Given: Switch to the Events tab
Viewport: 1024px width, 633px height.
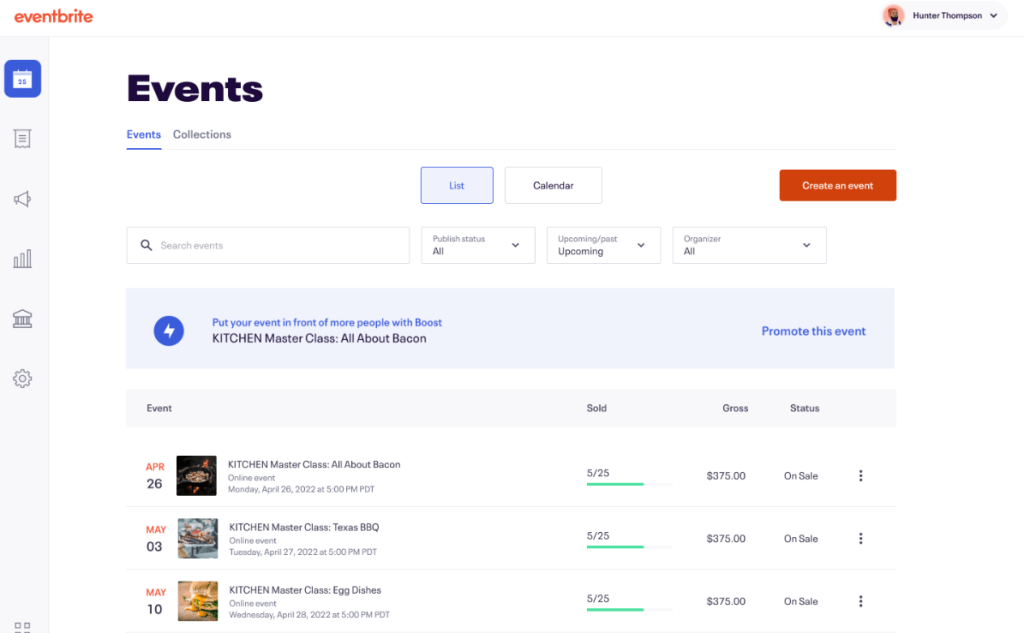Looking at the screenshot, I should (144, 135).
